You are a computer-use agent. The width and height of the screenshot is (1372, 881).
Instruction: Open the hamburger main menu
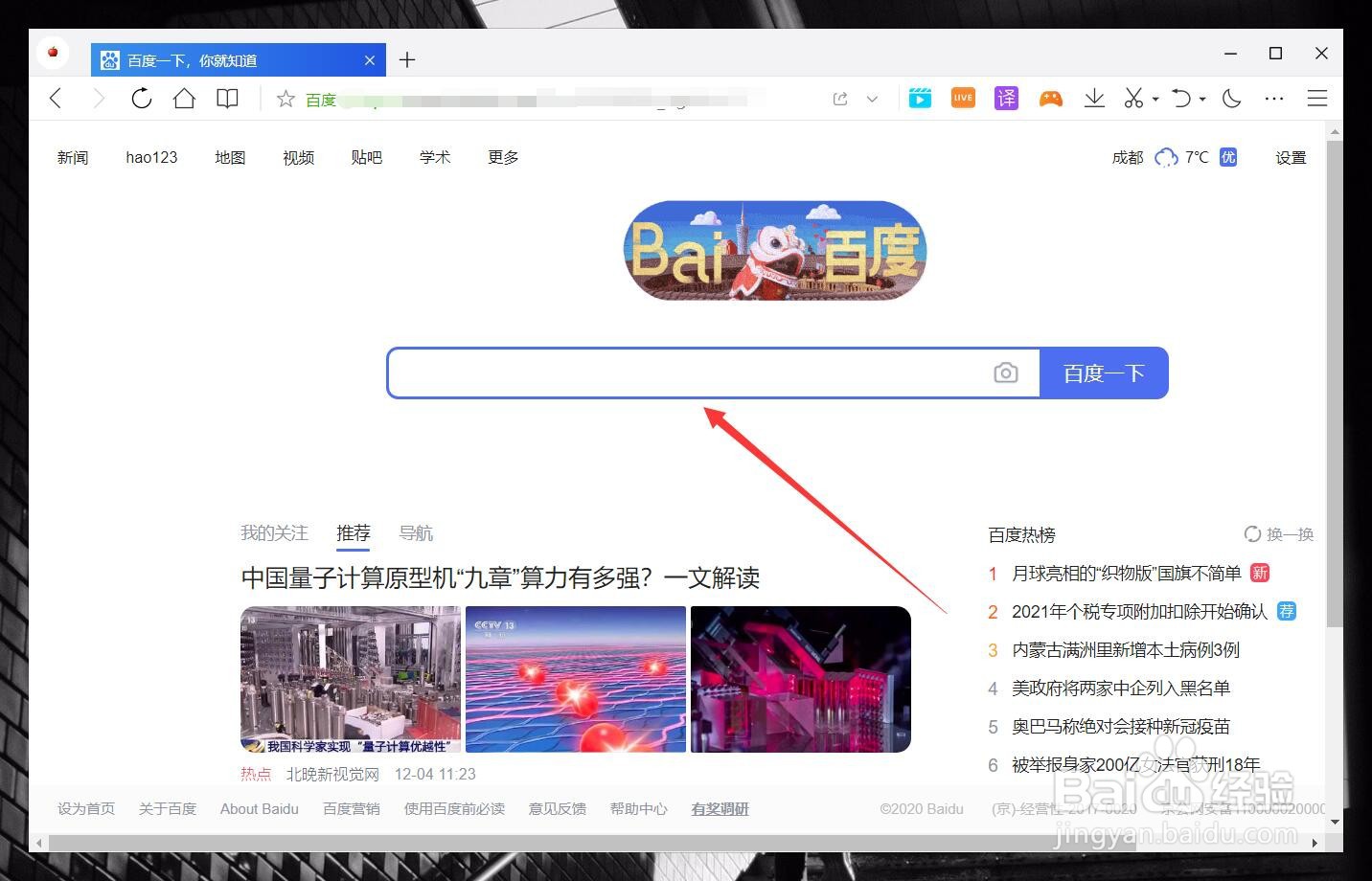[x=1317, y=98]
